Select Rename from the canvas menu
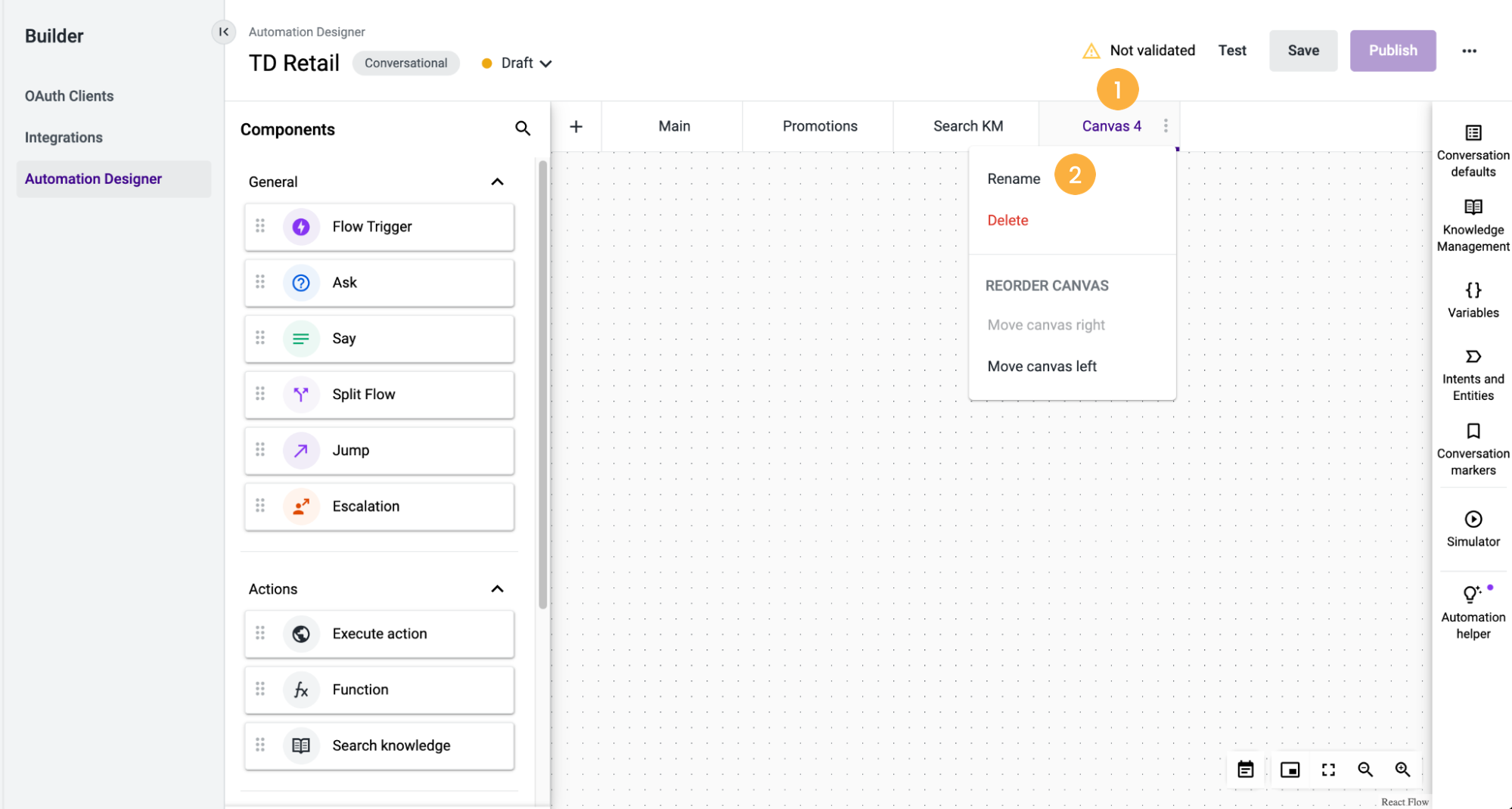 [1014, 179]
